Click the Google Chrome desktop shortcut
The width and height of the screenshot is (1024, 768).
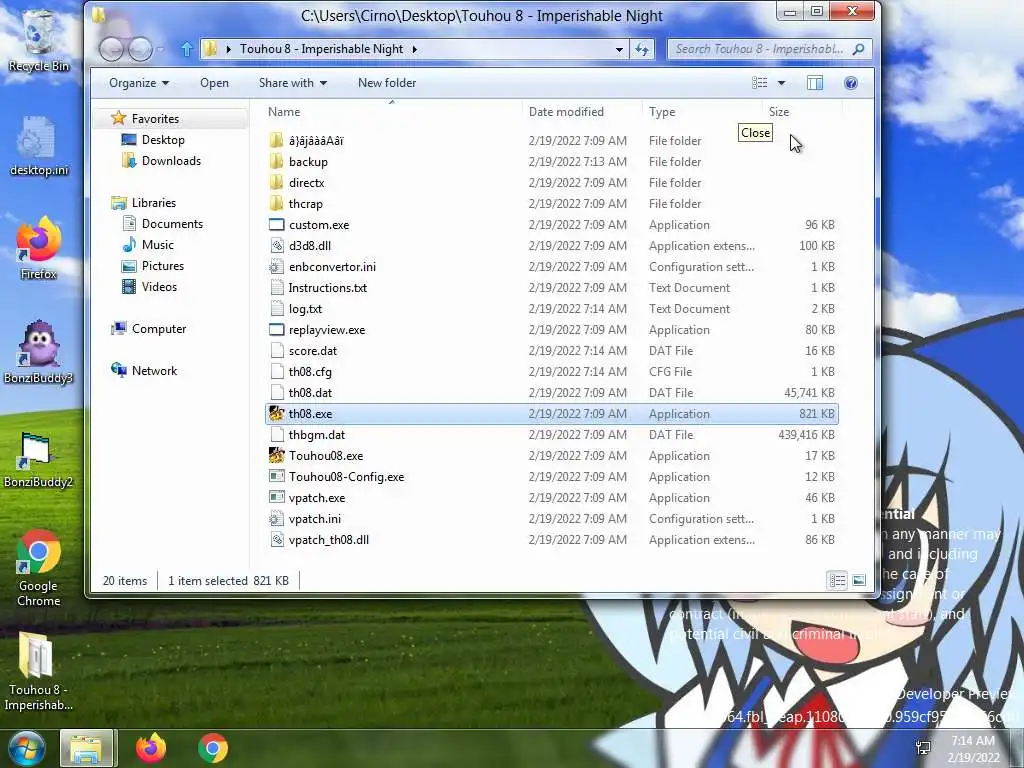tap(39, 568)
